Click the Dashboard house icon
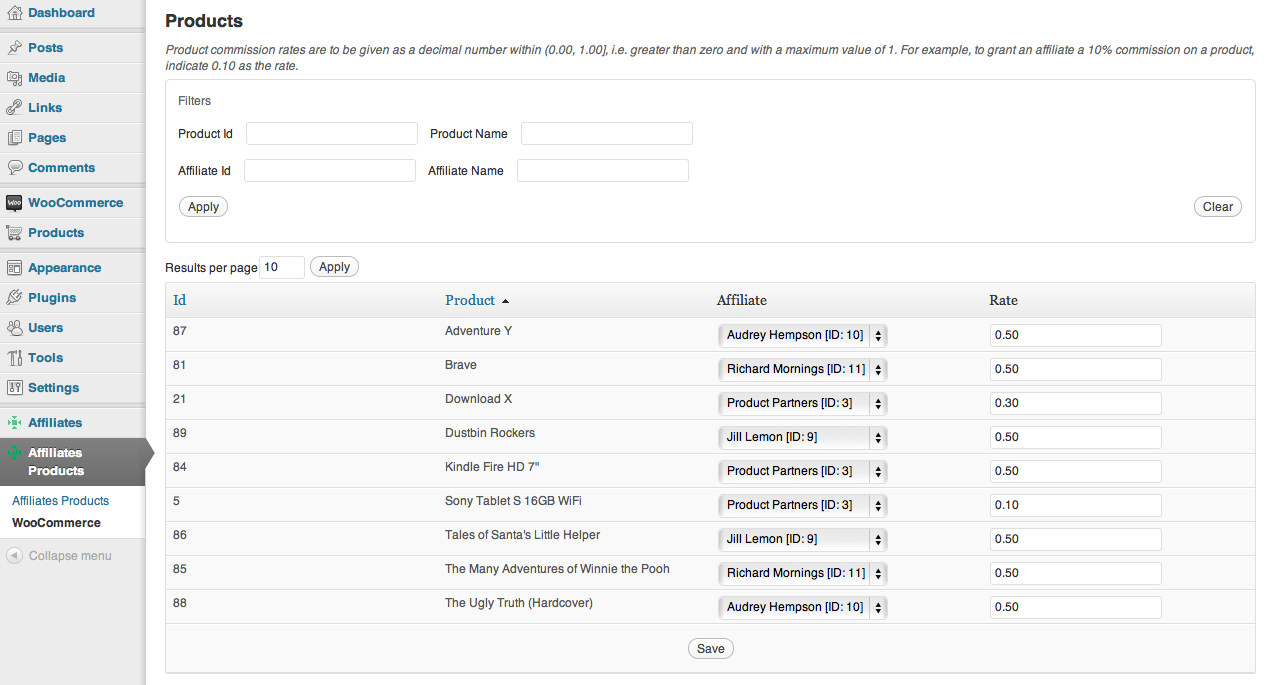The image size is (1280, 685). (14, 13)
